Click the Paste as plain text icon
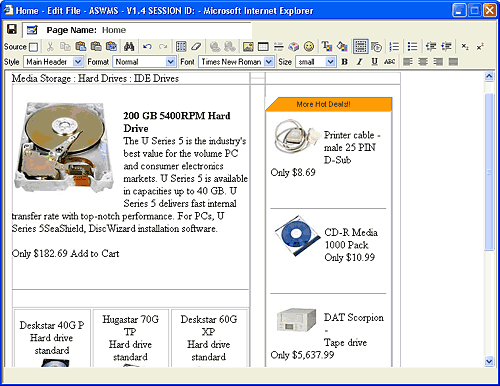 coord(96,46)
